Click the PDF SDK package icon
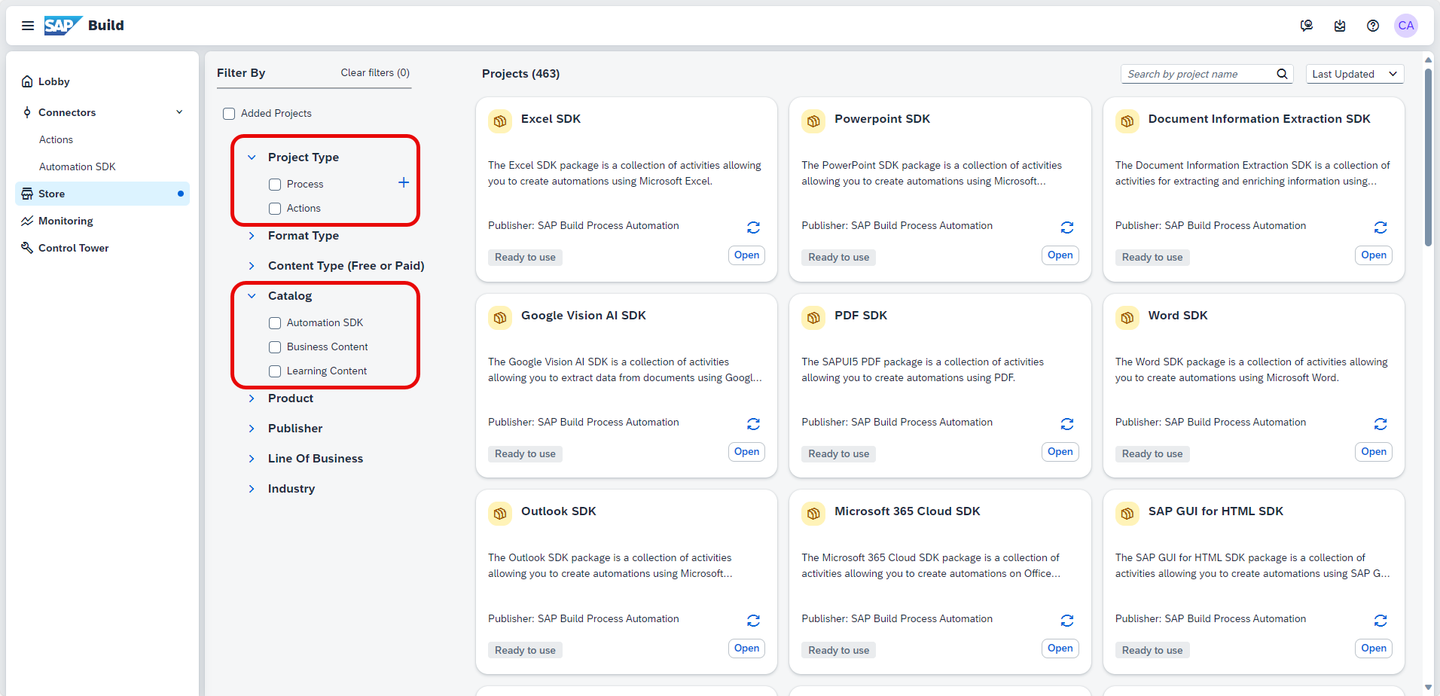Screen dimensions: 1440x696 point(814,318)
